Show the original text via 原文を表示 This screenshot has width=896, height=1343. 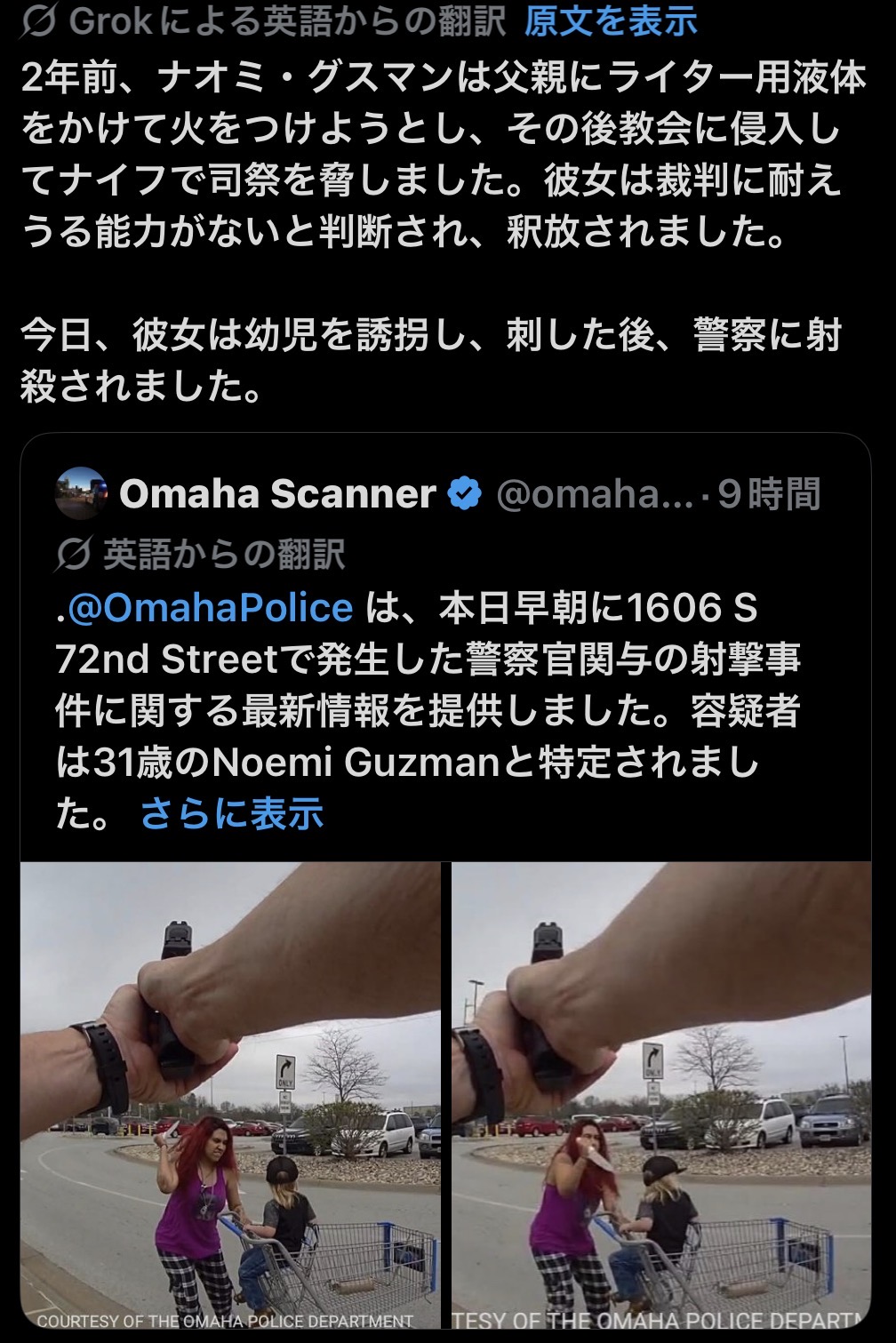[x=610, y=21]
